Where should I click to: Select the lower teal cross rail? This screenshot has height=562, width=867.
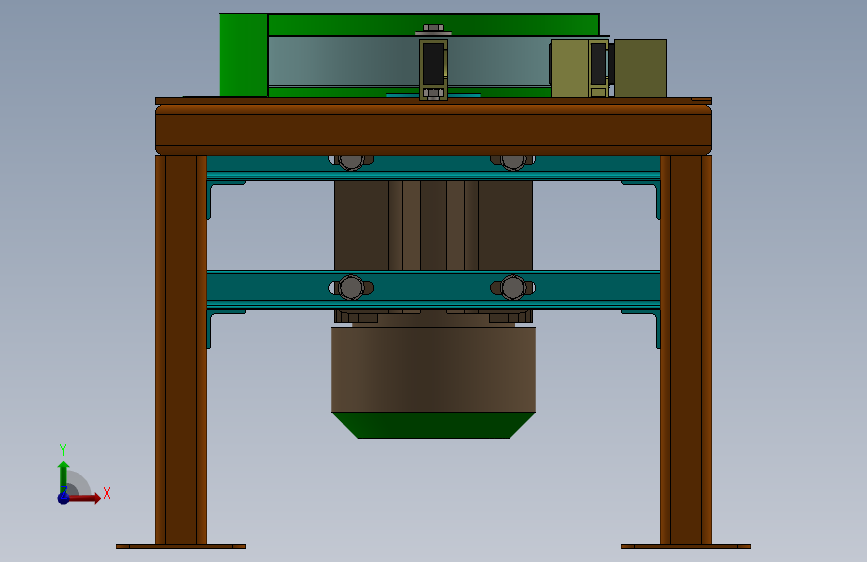pyautogui.click(x=434, y=289)
